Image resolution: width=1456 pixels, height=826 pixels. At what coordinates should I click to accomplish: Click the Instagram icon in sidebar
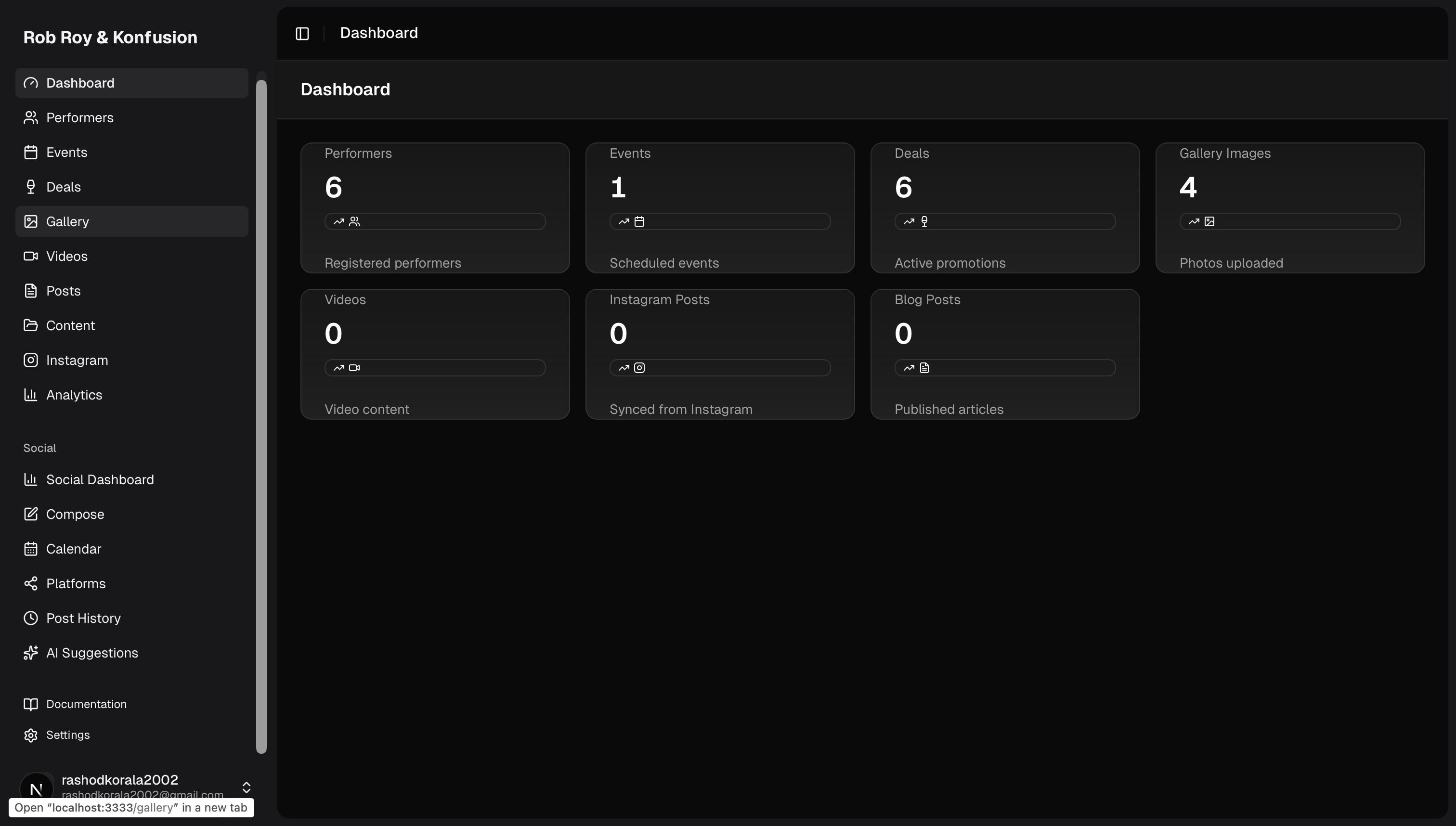(31, 360)
